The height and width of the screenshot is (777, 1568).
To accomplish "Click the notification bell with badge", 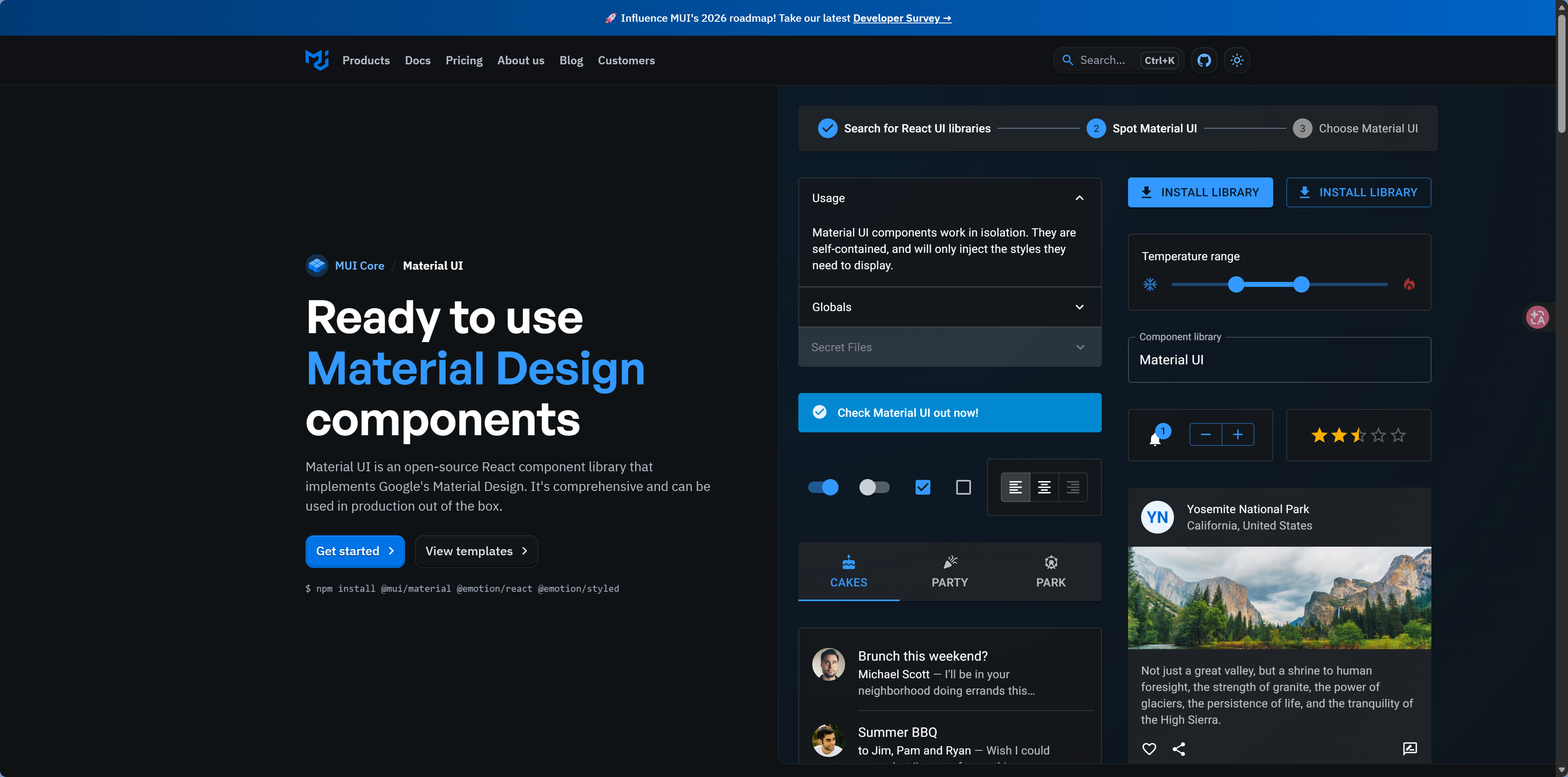I will tap(1155, 438).
